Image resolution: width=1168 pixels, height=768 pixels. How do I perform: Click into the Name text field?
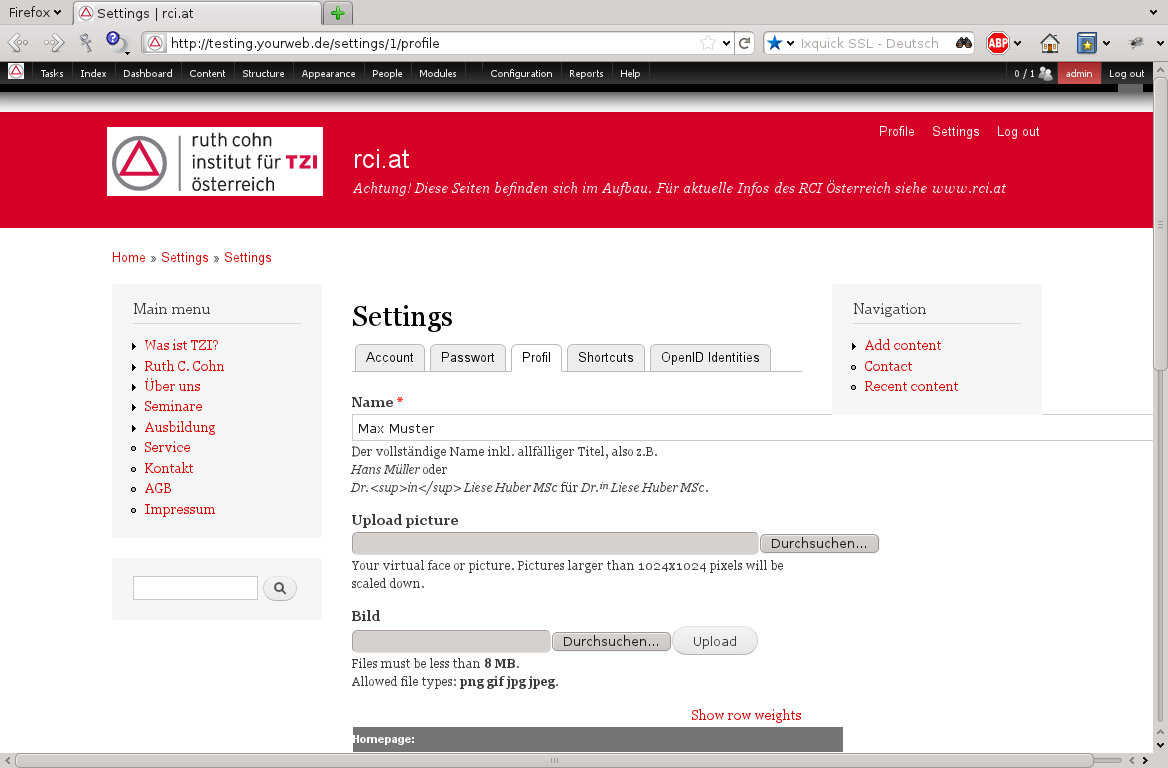pos(750,428)
